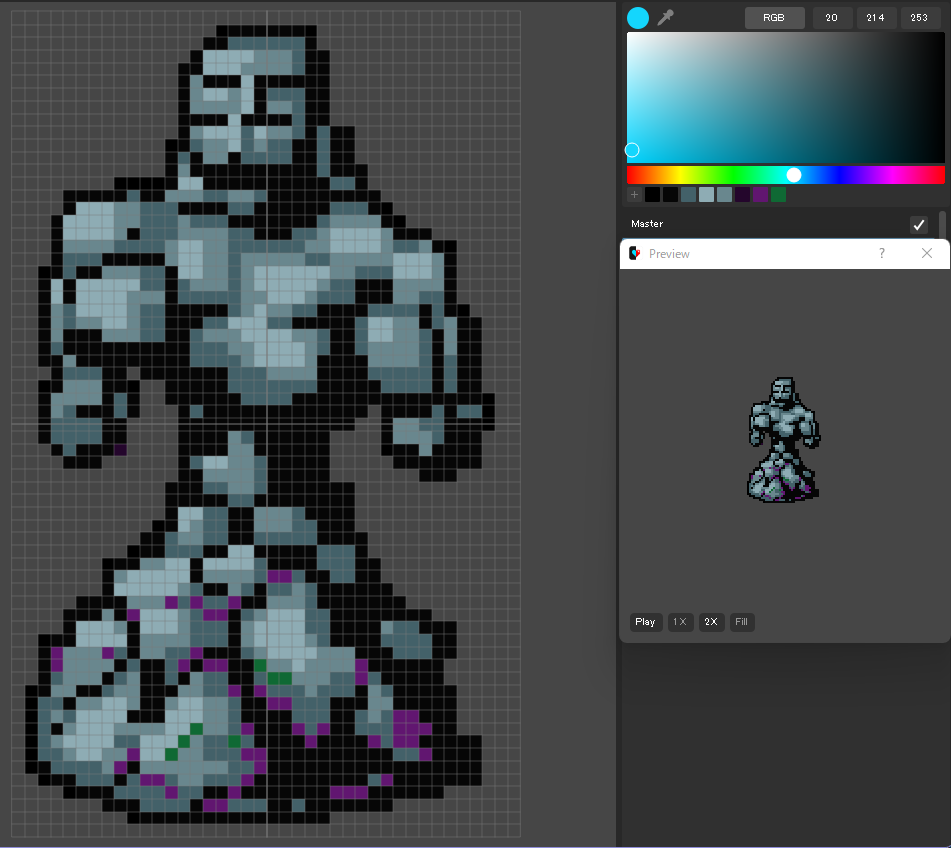Pick the medium blue-gray palette swatch
Image resolution: width=951 pixels, height=848 pixels.
pyautogui.click(x=725, y=195)
